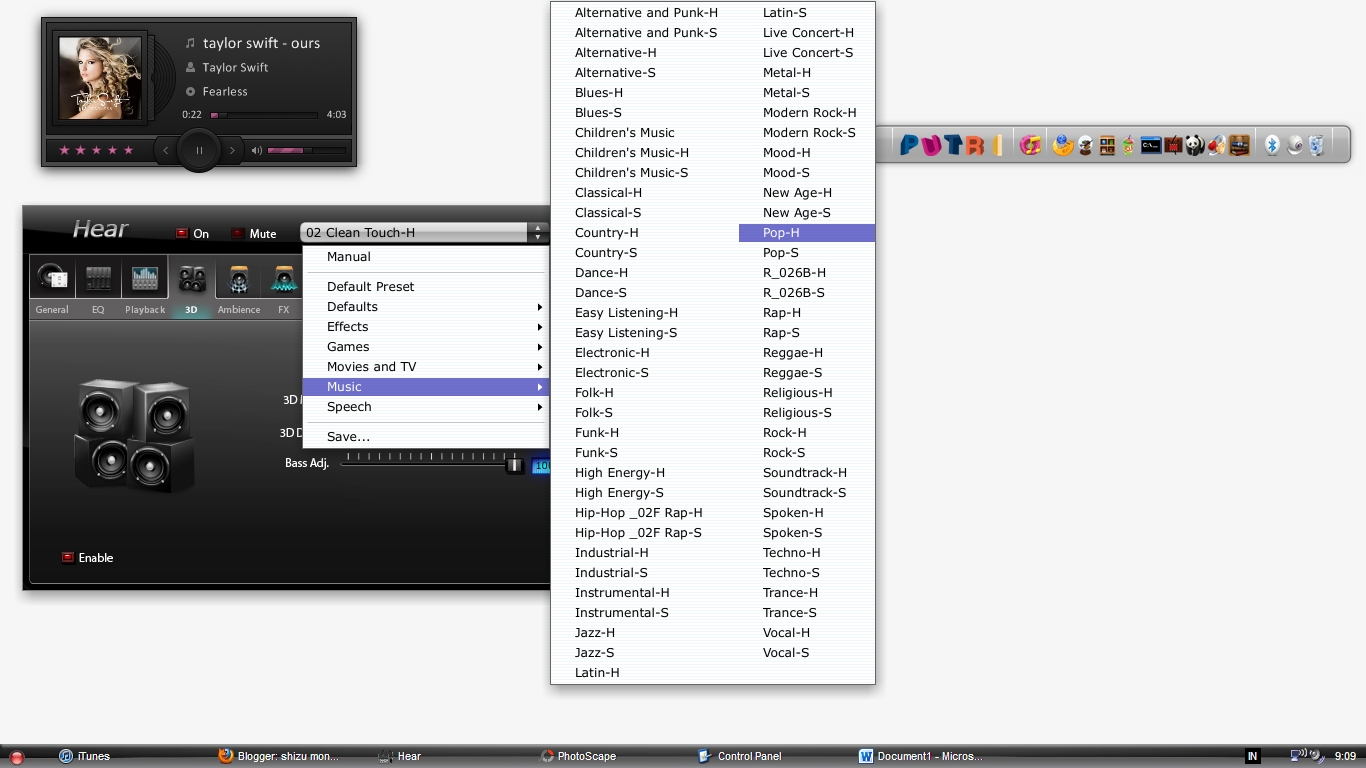The height and width of the screenshot is (768, 1366).
Task: Open iTunes from the taskbar
Action: [85, 756]
